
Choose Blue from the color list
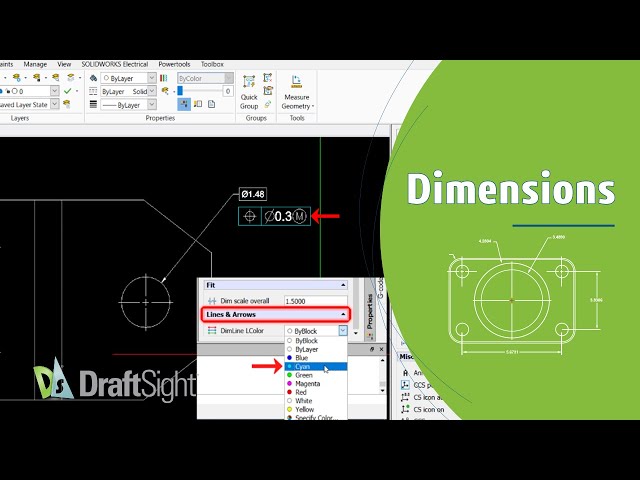(x=316, y=358)
